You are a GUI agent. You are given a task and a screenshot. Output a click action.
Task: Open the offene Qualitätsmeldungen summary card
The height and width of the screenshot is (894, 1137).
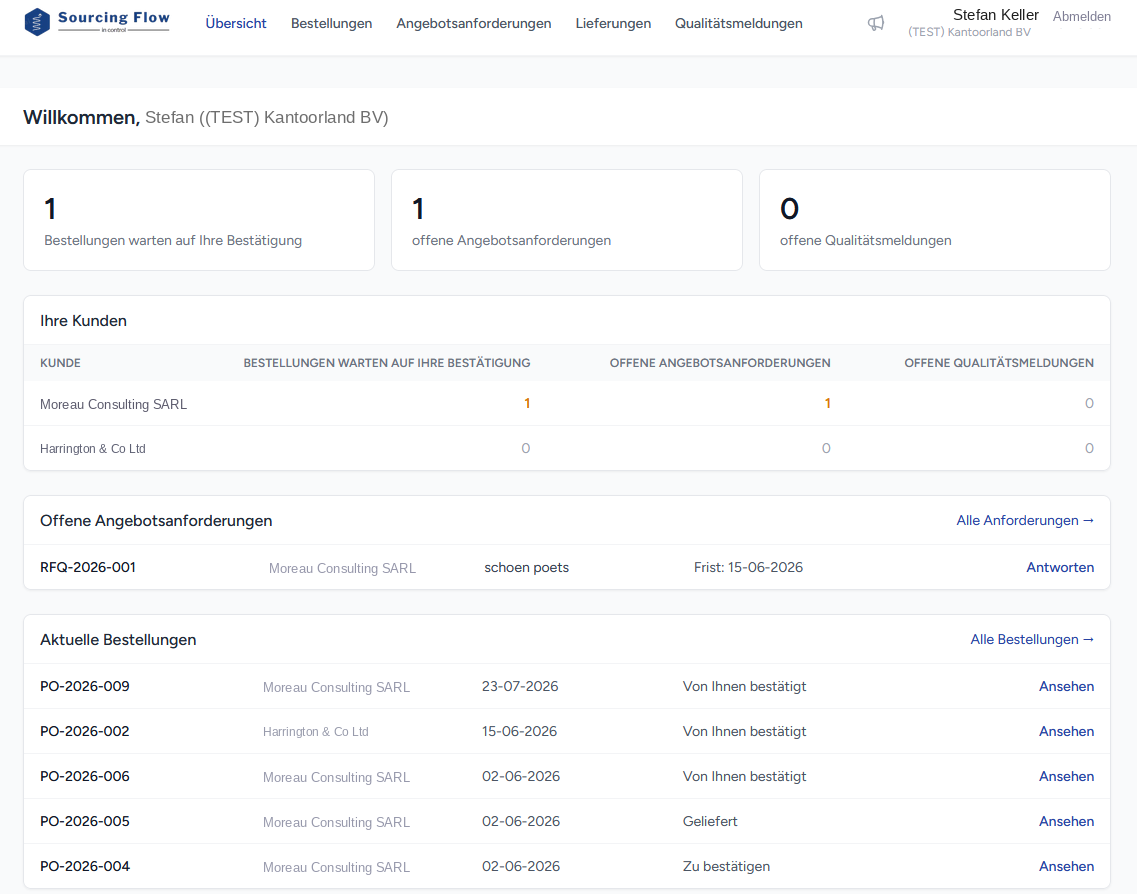coord(935,220)
